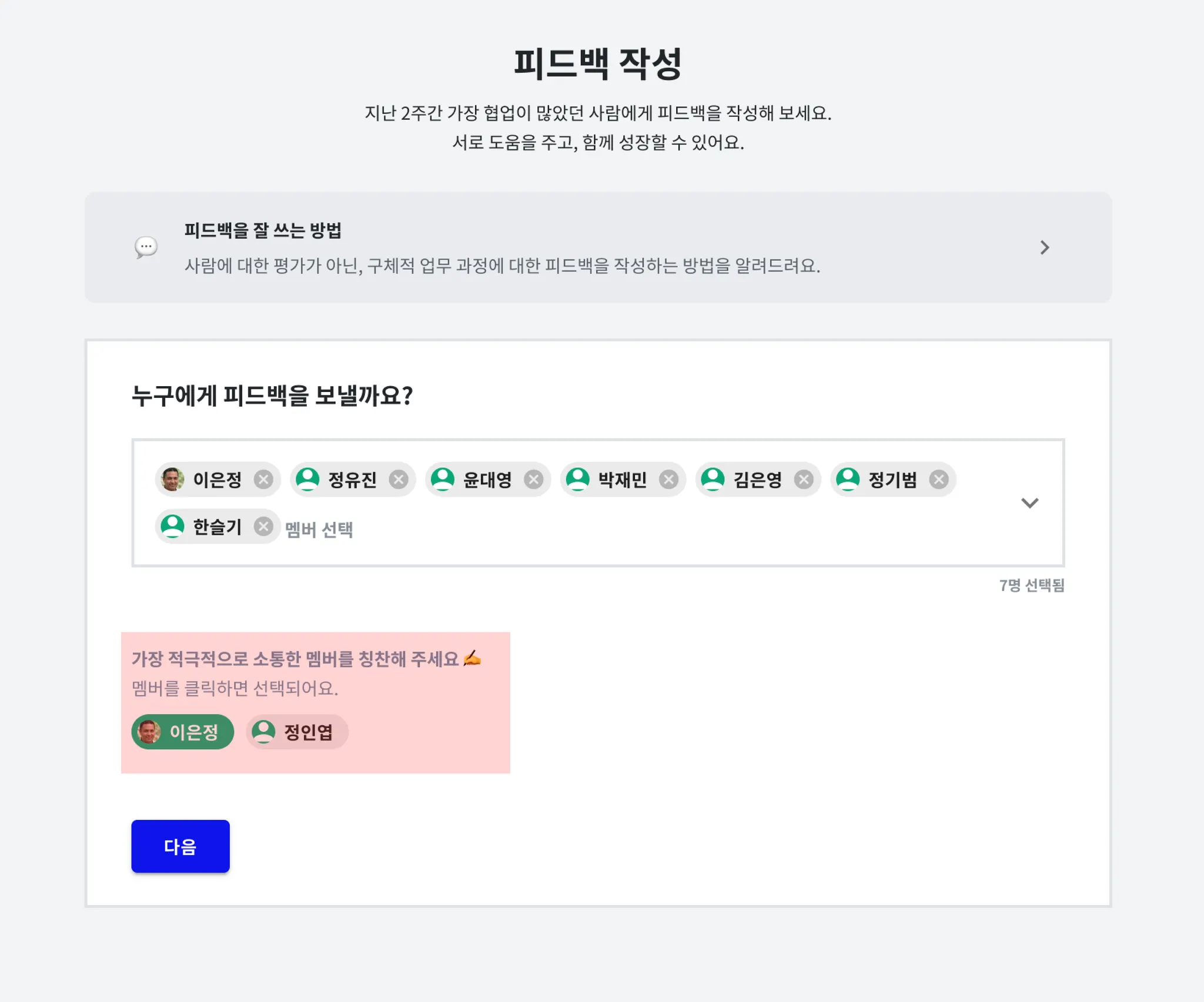Screen dimensions: 1204x1002
Task: Remove 정유진 chip with X icon
Action: pyautogui.click(x=399, y=480)
